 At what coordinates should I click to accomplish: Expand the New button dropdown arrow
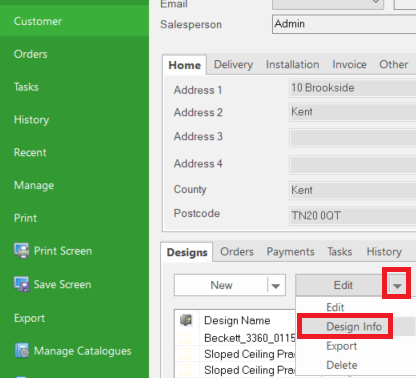[x=276, y=286]
